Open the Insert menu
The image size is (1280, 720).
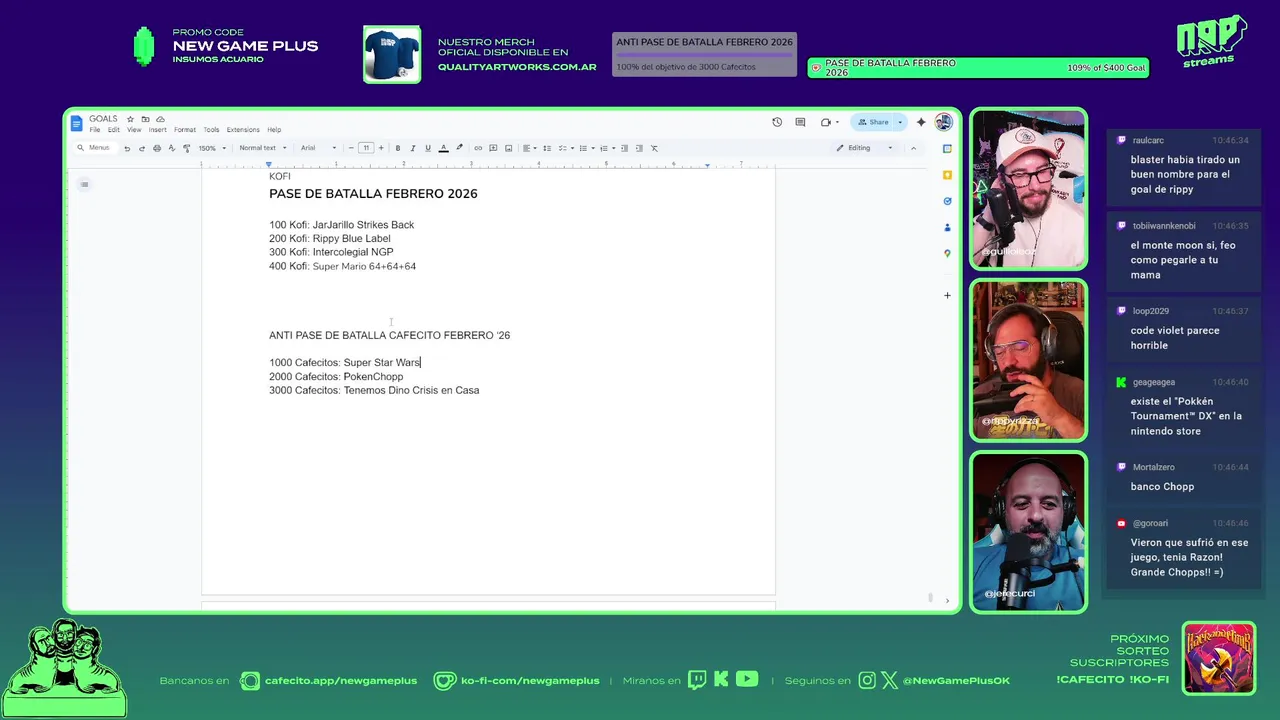(x=158, y=130)
